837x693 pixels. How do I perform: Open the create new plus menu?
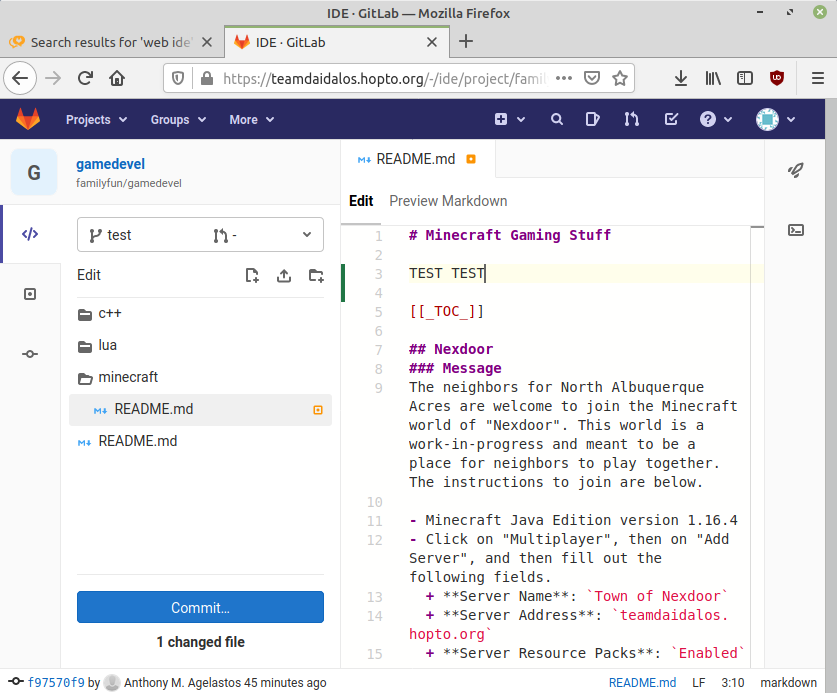point(509,120)
